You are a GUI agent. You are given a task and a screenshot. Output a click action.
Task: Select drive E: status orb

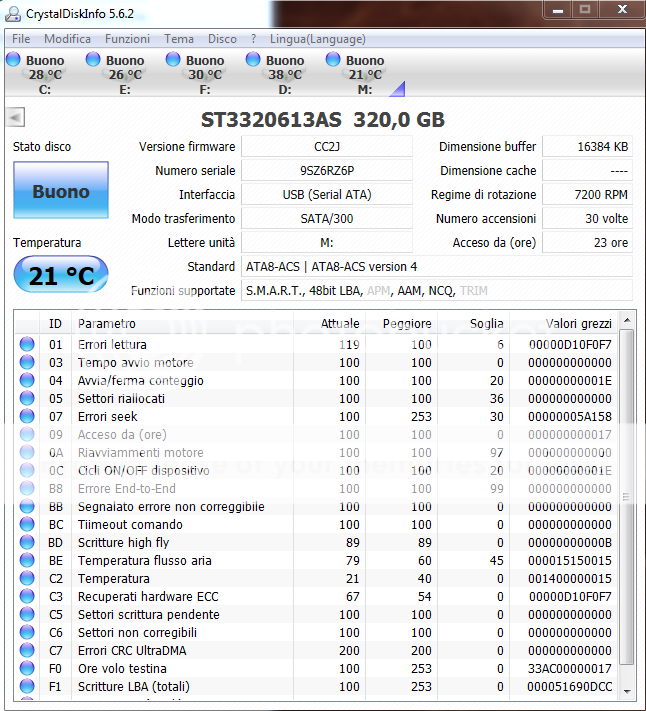click(x=94, y=60)
